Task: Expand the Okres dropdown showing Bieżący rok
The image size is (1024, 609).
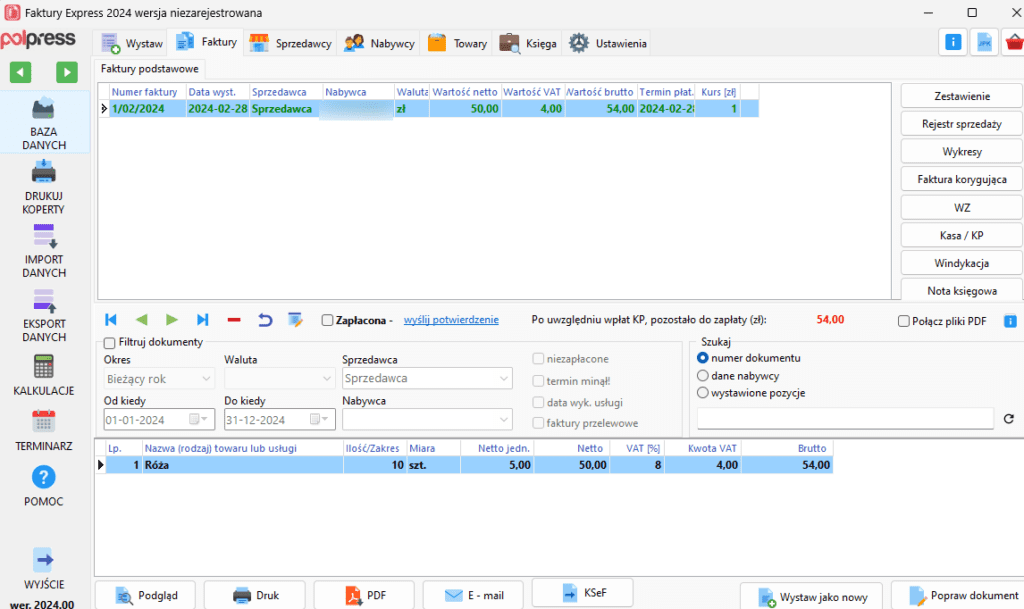Action: click(160, 379)
